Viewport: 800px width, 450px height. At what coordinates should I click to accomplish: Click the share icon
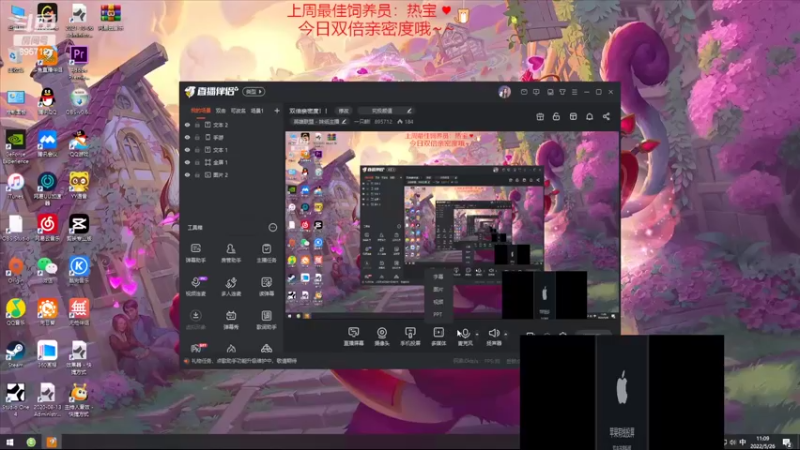point(606,117)
